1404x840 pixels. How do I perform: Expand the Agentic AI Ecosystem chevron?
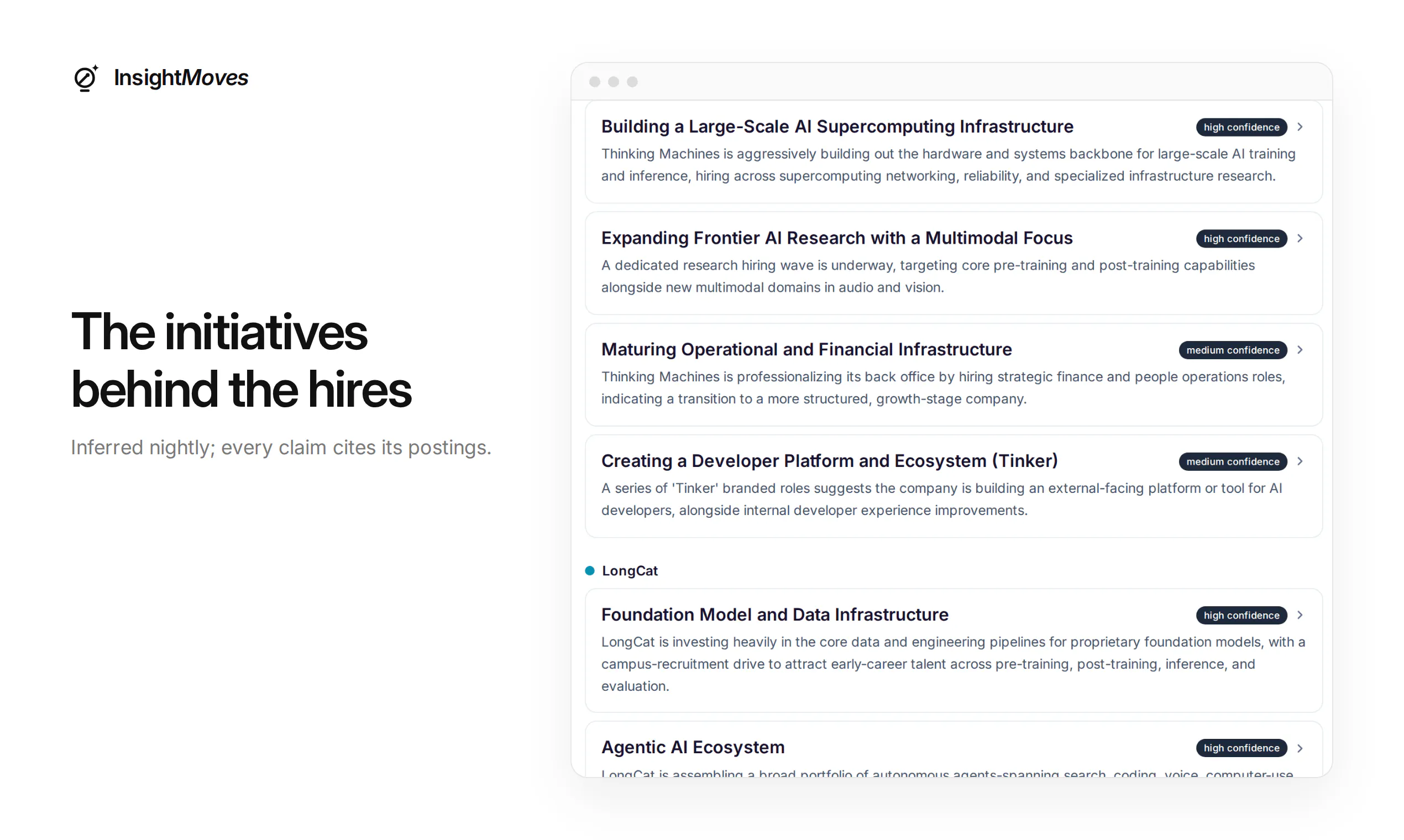[1300, 748]
